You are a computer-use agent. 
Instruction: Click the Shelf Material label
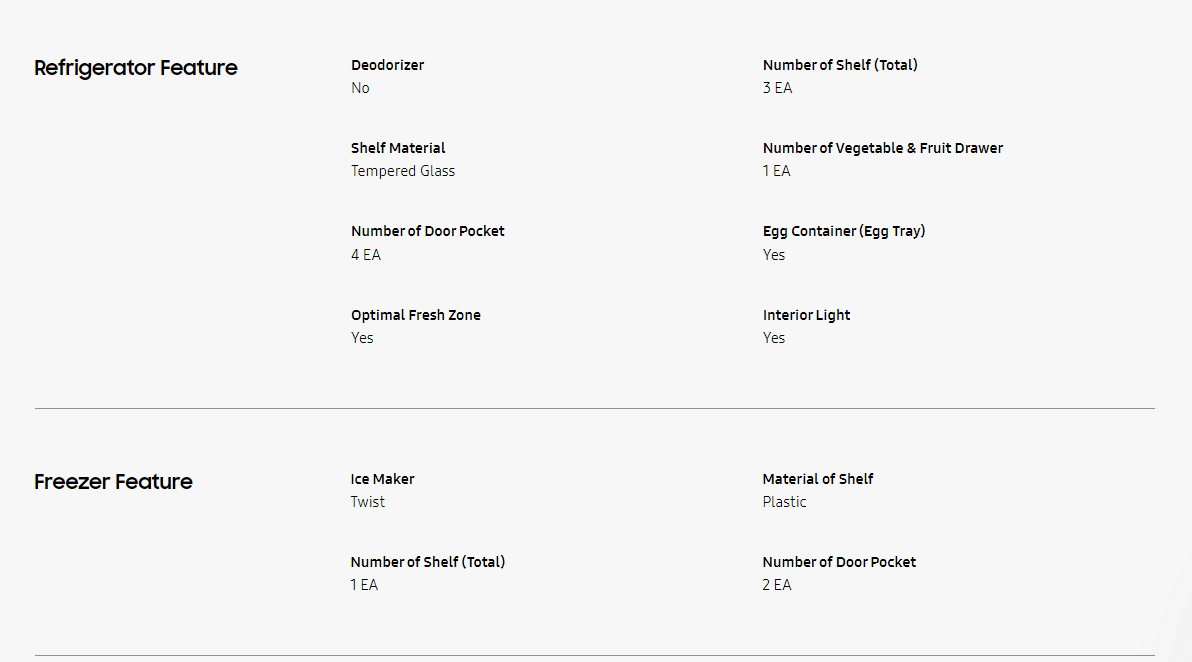click(x=398, y=148)
